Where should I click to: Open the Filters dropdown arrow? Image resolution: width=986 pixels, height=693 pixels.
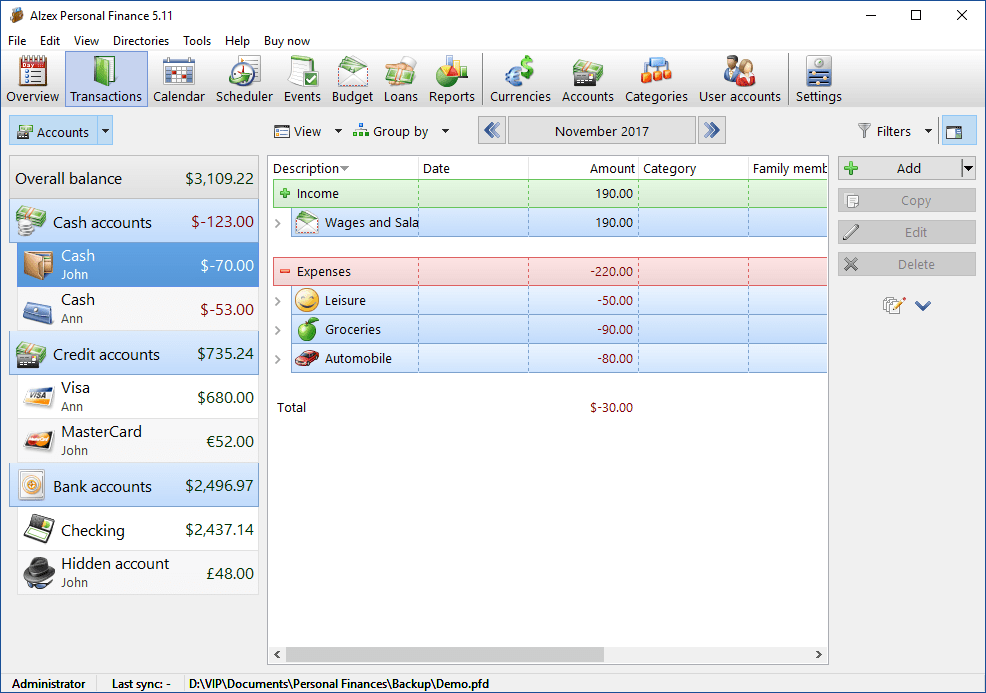[927, 131]
